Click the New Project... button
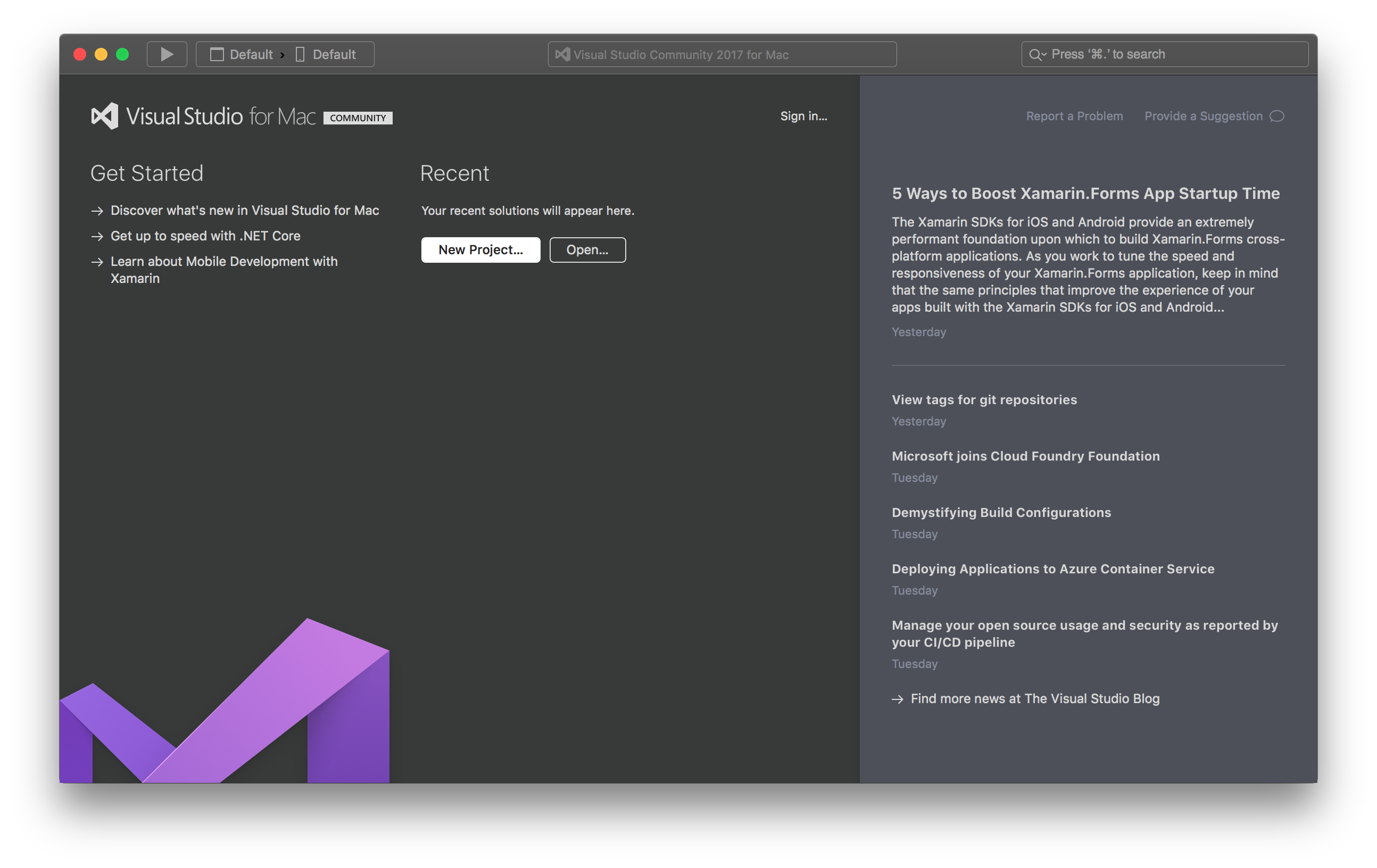 tap(480, 250)
